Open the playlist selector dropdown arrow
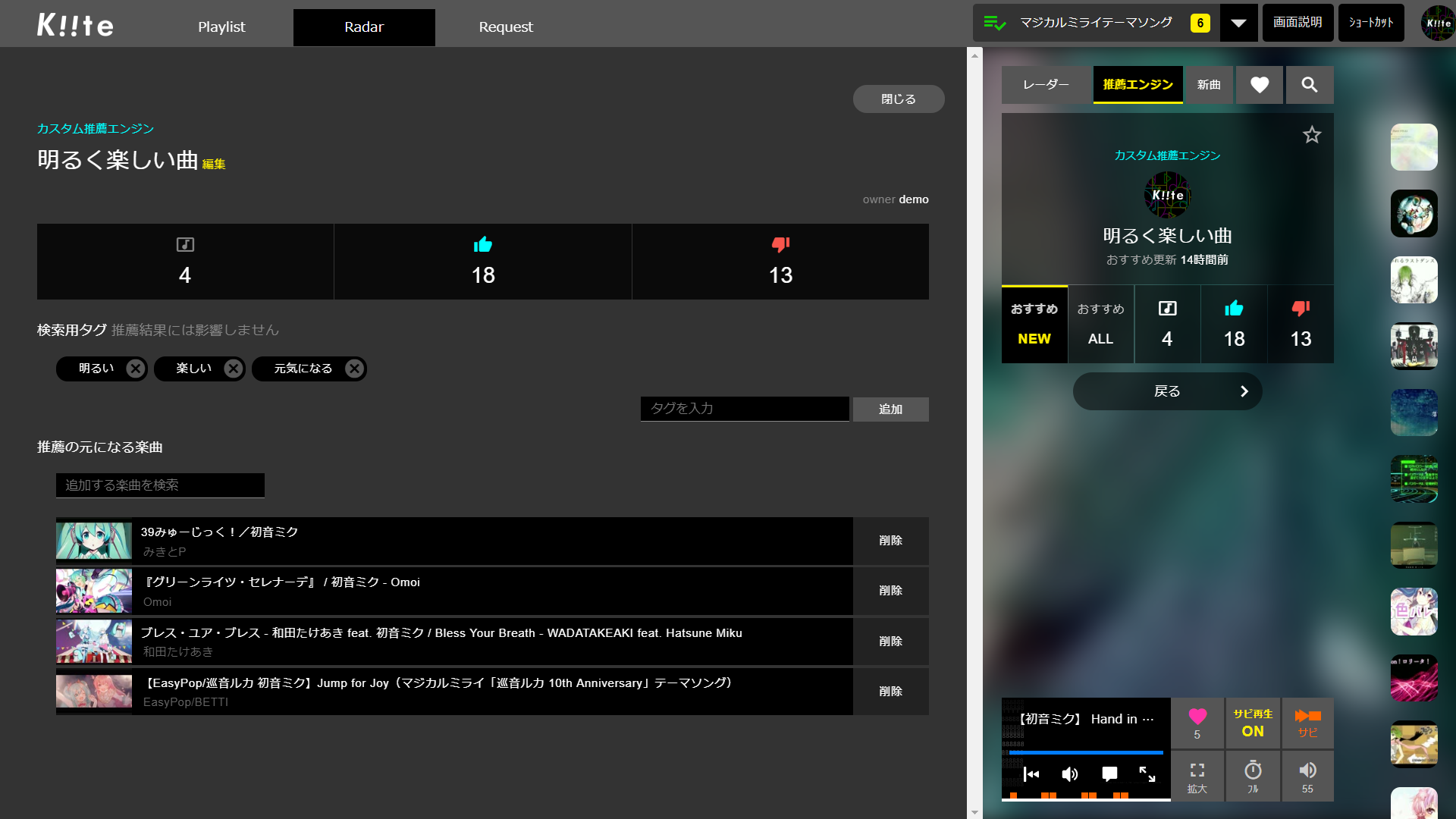 click(1238, 23)
